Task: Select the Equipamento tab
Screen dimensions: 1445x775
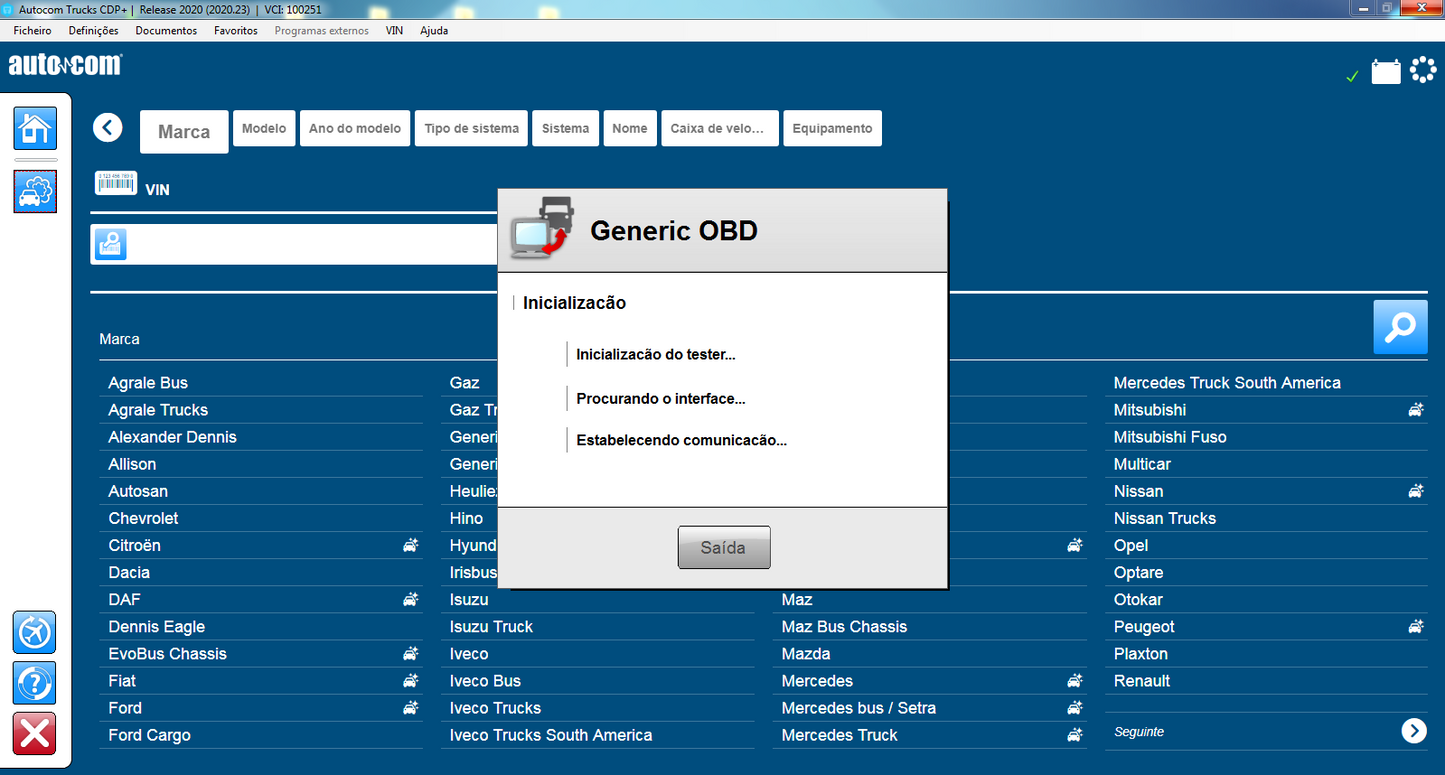Action: (832, 128)
